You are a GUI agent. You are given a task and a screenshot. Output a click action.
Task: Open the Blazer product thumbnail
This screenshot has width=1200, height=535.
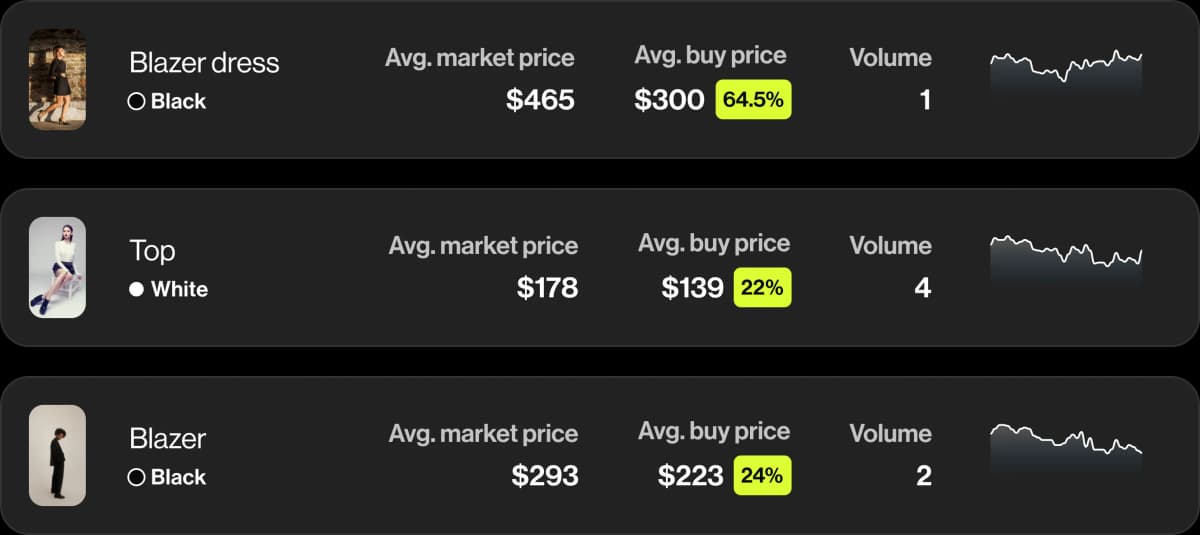[57, 455]
